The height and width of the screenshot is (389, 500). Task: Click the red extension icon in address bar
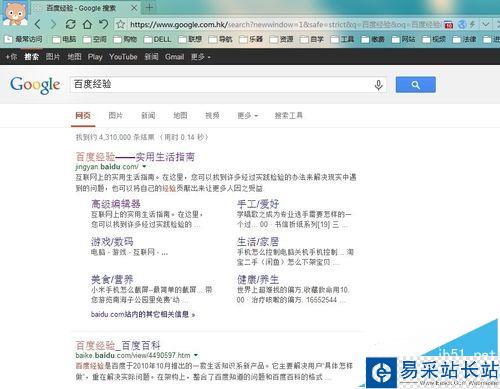coord(449,25)
